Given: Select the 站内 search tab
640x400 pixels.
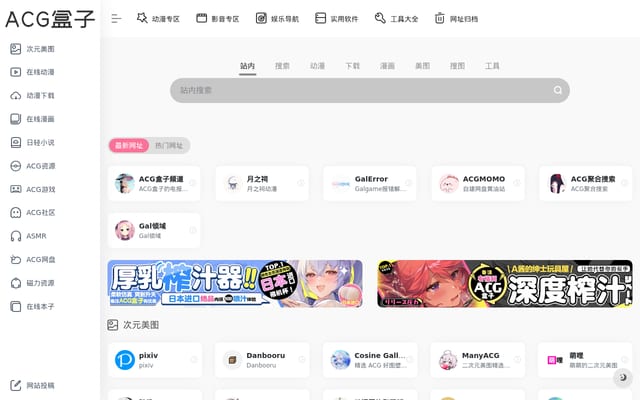Looking at the screenshot, I should [x=247, y=66].
